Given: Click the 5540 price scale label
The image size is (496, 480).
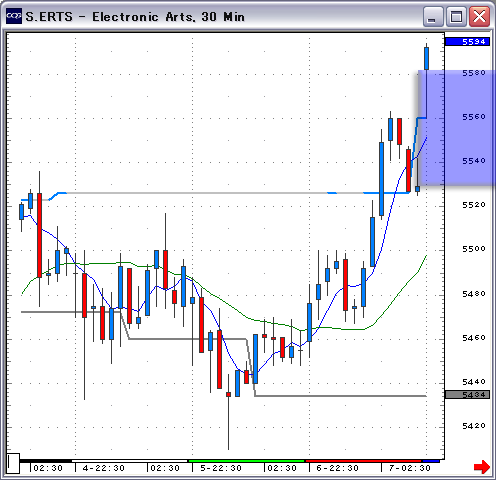Looking at the screenshot, I should 474,161.
